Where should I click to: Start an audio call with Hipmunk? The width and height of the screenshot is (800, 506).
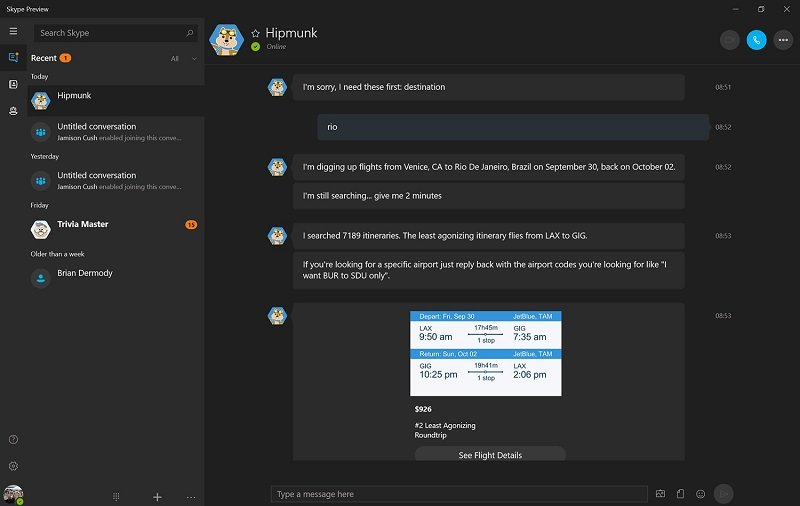[756, 40]
